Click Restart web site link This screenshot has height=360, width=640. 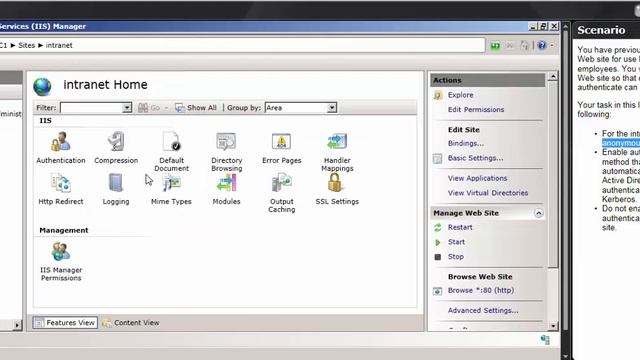pos(460,227)
